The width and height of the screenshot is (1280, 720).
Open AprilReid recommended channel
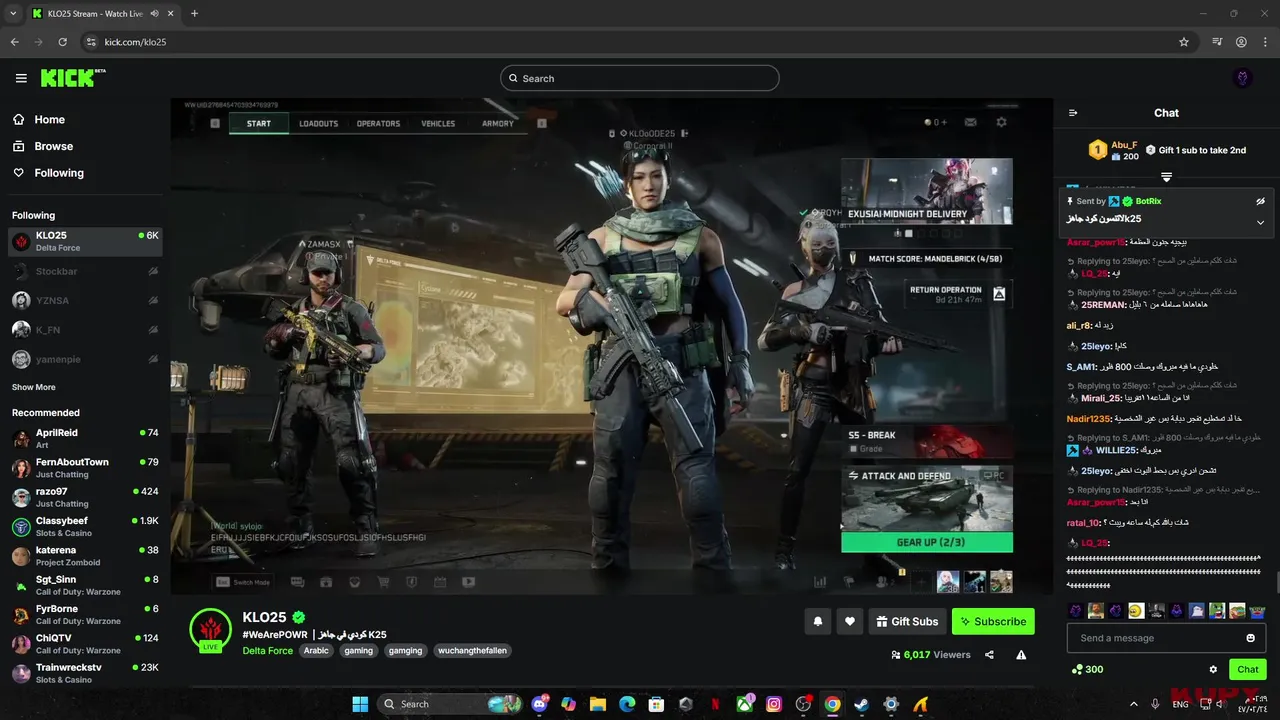point(85,439)
